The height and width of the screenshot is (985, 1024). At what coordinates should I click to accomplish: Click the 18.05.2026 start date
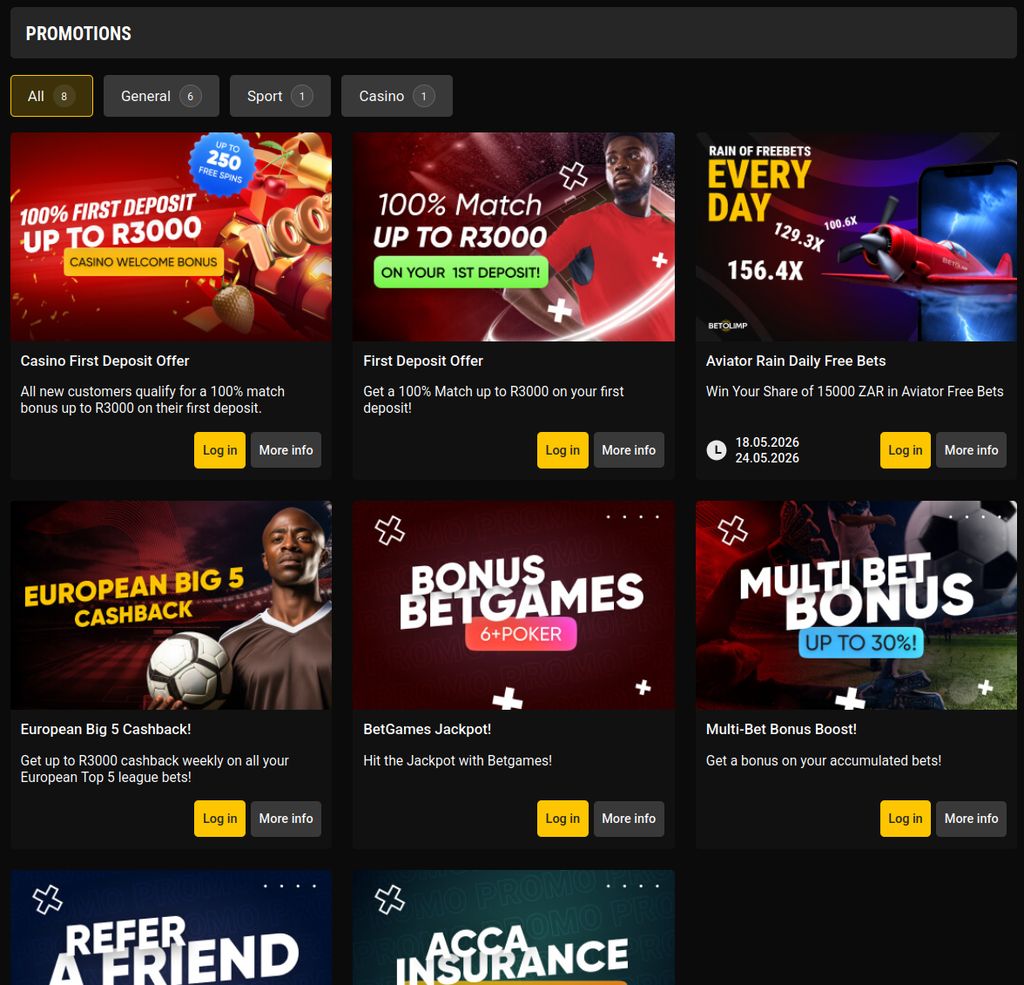767,442
